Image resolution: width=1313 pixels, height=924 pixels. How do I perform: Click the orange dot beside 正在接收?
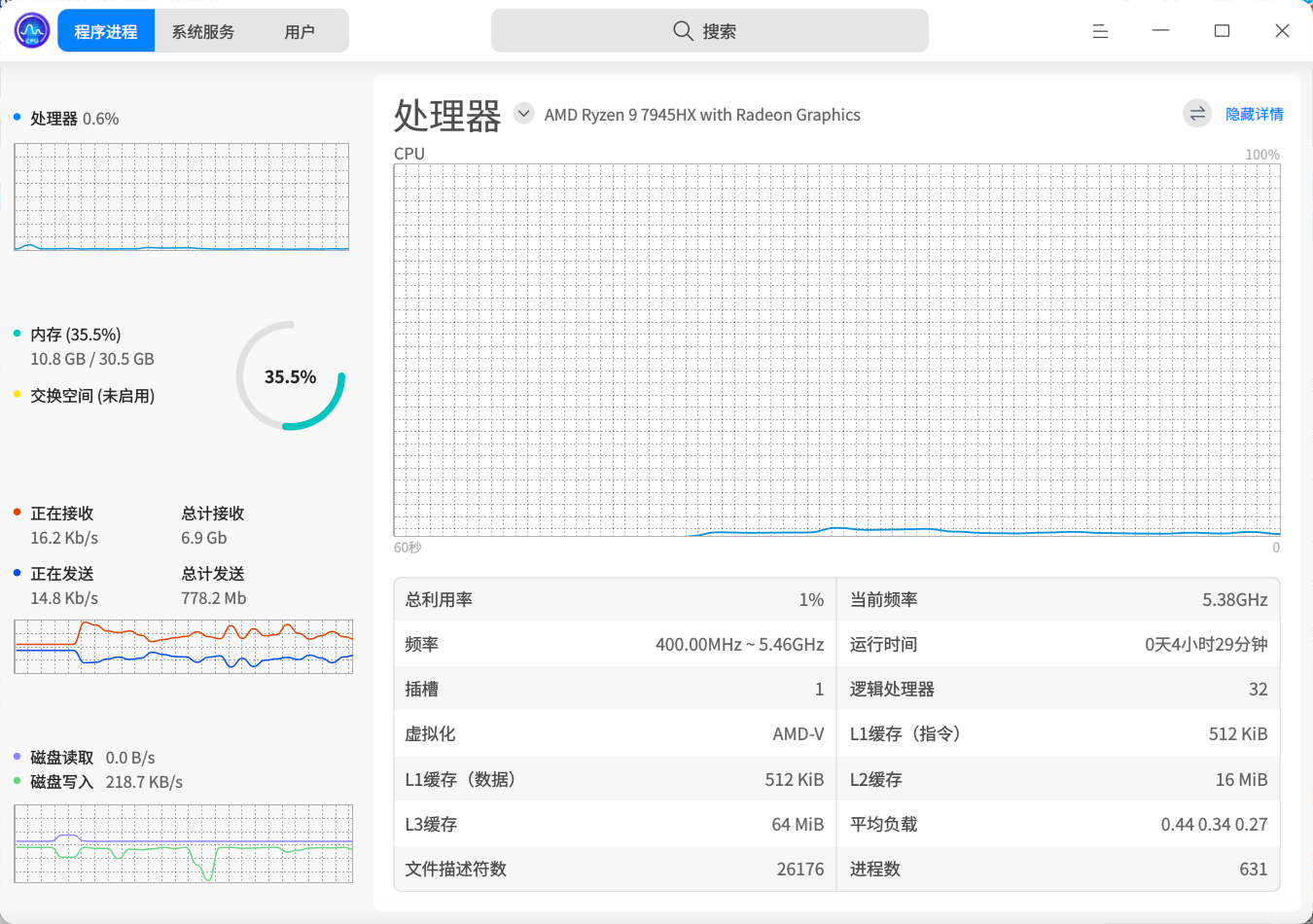18,513
